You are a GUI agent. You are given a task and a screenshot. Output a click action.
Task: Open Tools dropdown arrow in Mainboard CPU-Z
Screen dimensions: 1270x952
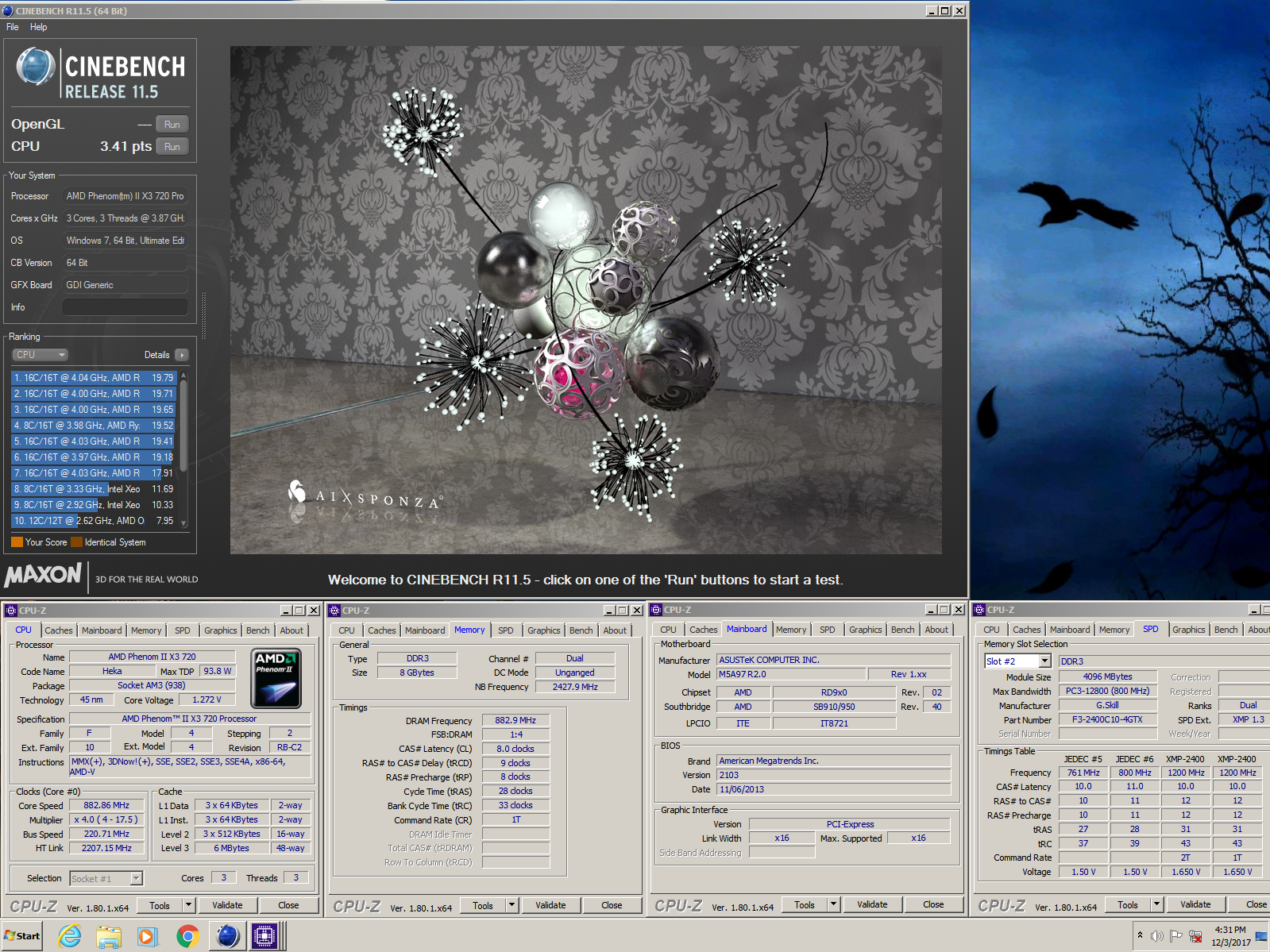point(833,904)
